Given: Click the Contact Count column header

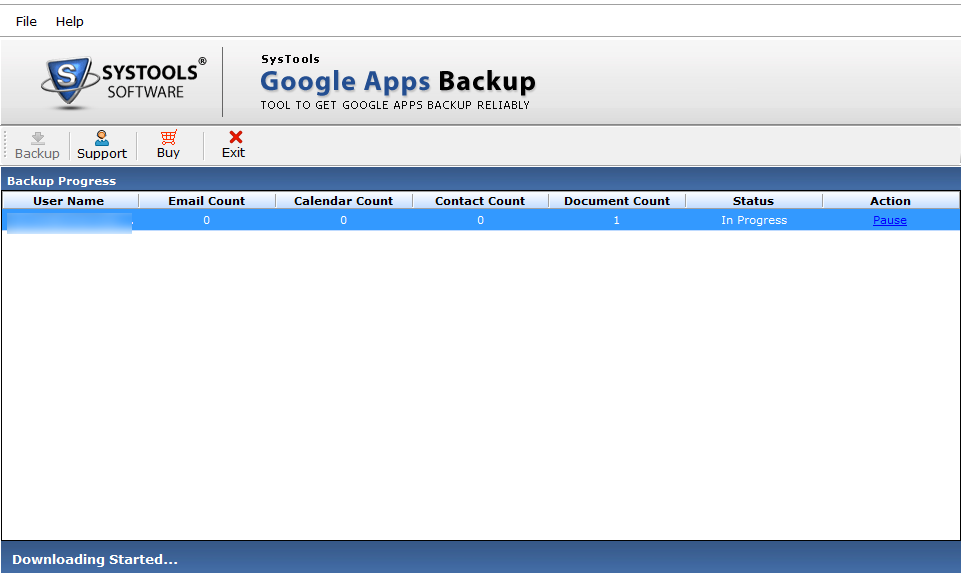Looking at the screenshot, I should (x=480, y=201).
